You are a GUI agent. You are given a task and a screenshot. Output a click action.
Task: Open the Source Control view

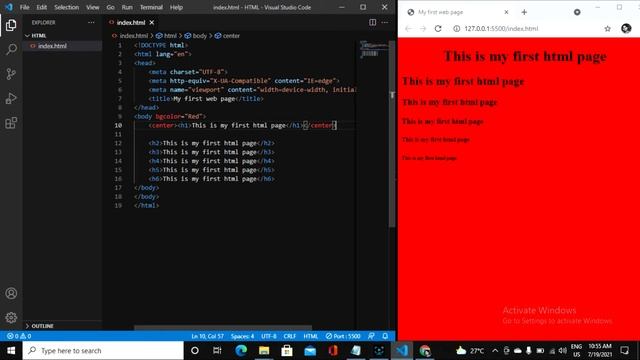[11, 74]
